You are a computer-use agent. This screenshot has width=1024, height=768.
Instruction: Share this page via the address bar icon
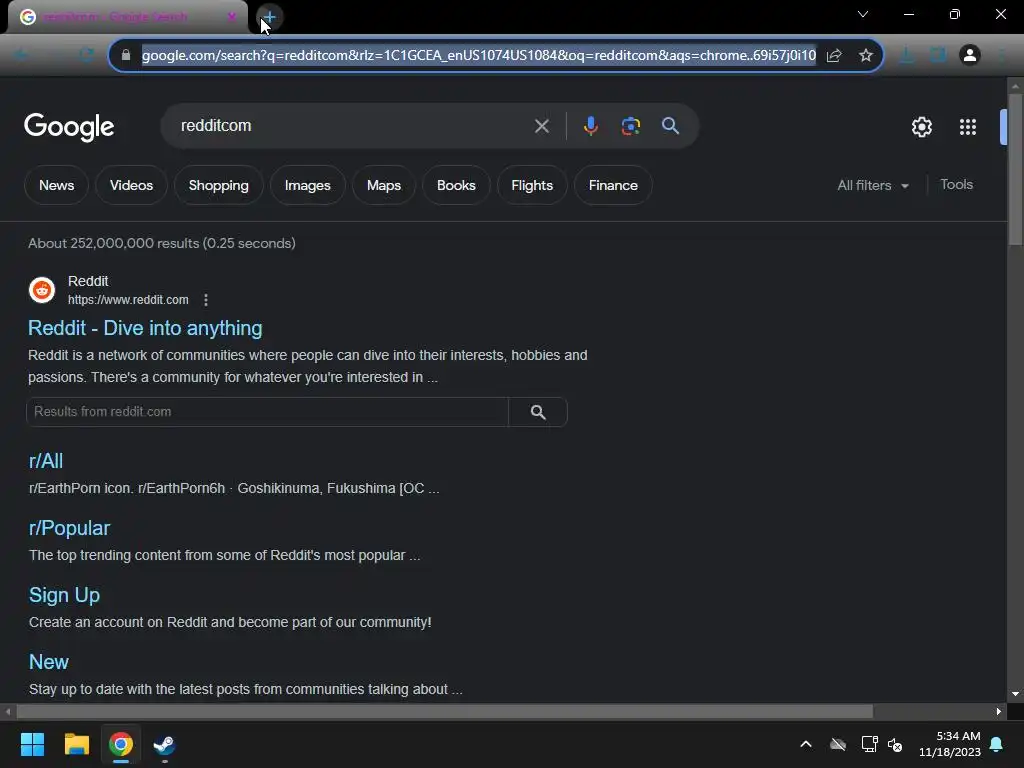point(834,56)
